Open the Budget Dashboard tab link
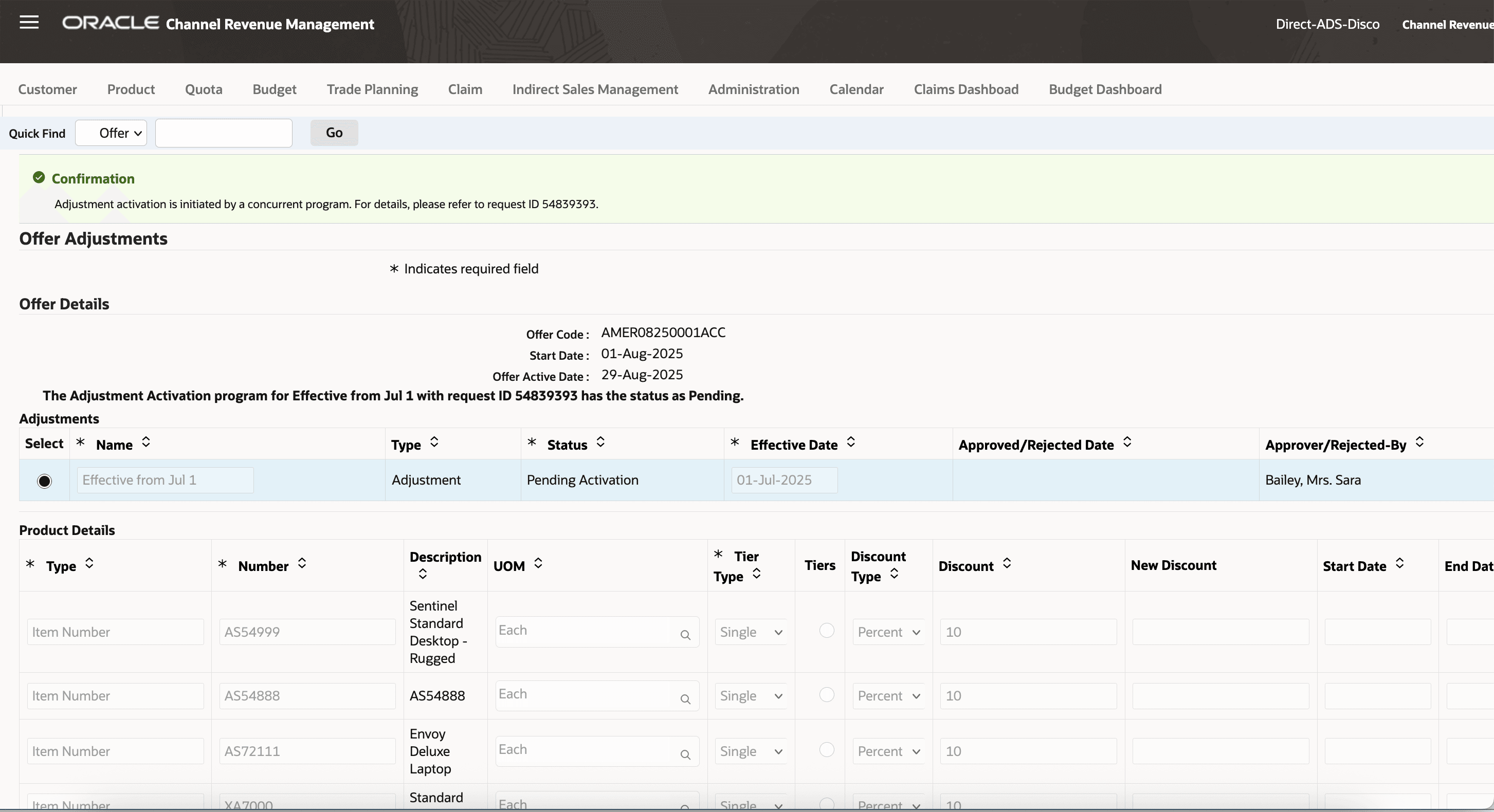 click(x=1105, y=89)
